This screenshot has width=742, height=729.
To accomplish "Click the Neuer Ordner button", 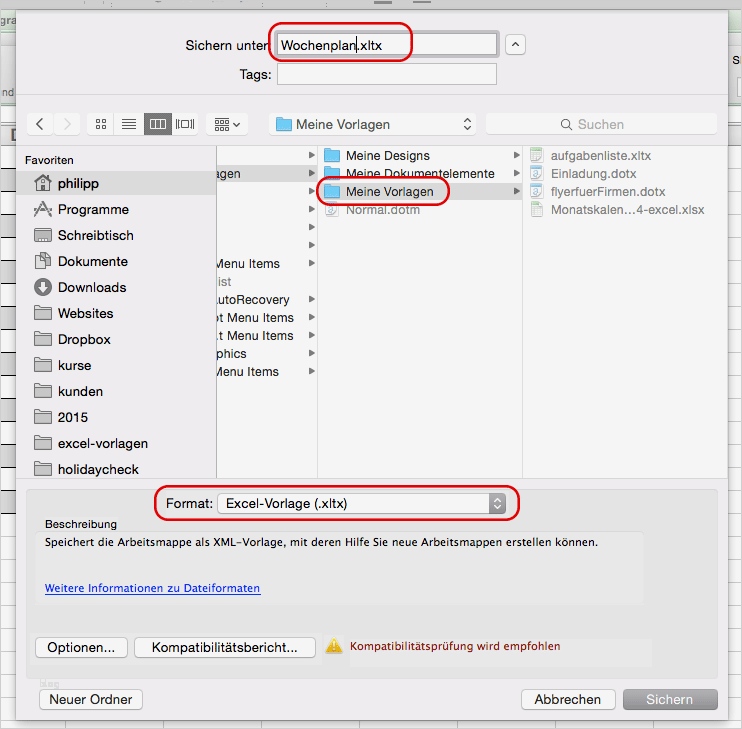I will pos(91,699).
